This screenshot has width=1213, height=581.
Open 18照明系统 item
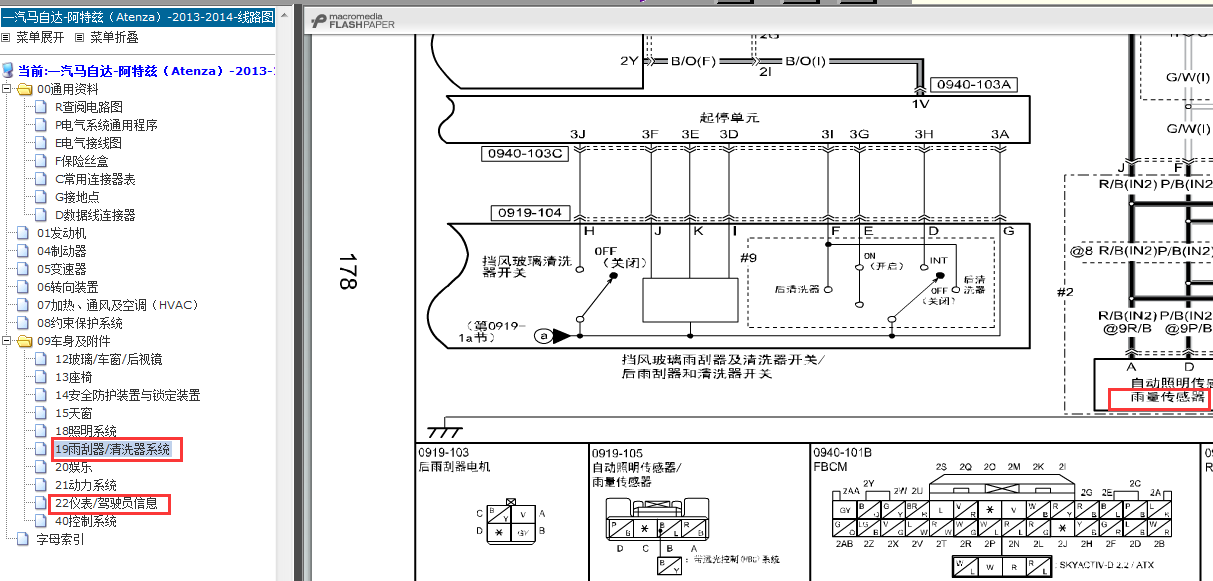point(86,431)
